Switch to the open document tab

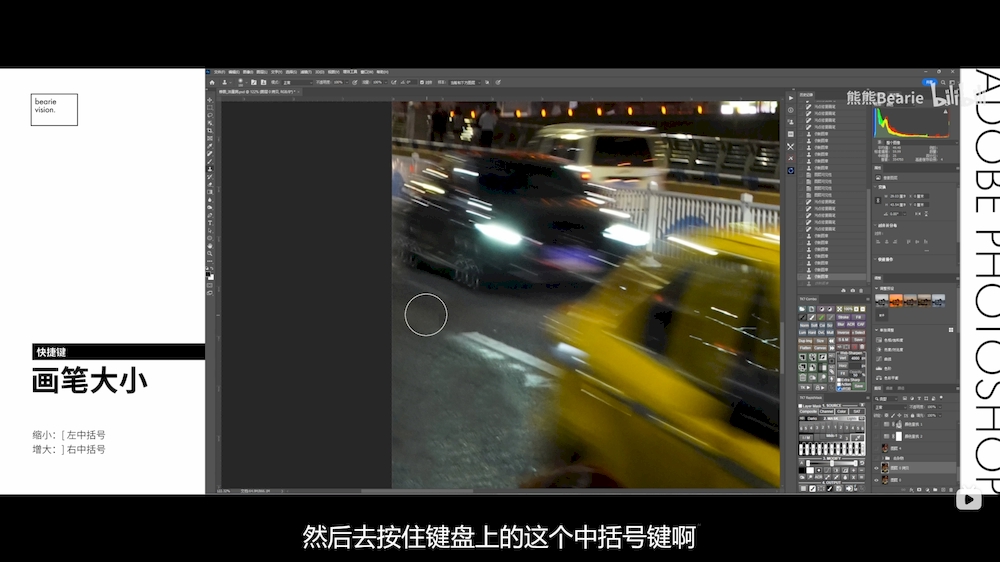[x=255, y=91]
